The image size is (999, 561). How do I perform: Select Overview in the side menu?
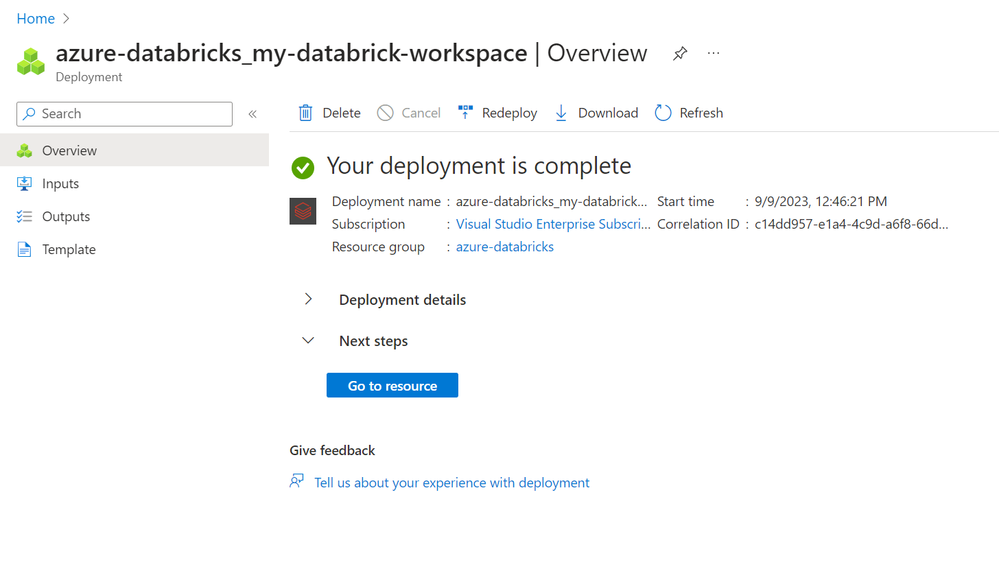134,150
